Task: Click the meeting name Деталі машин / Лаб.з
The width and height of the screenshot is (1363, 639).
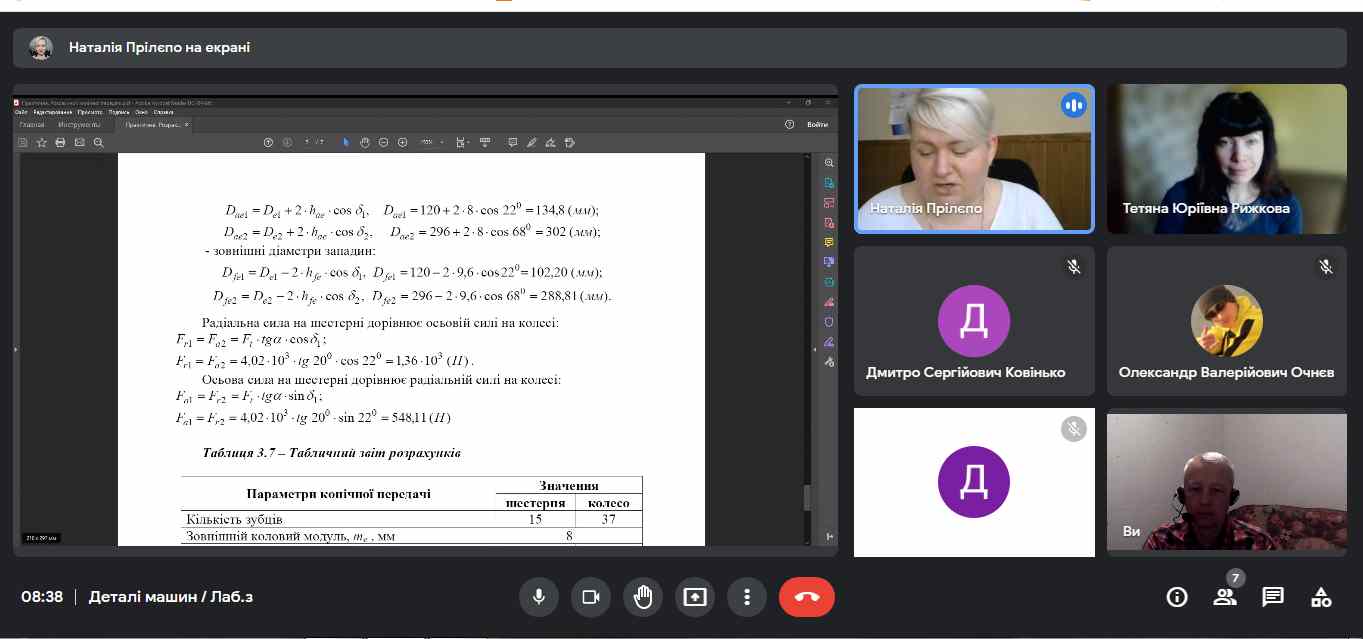Action: click(x=170, y=597)
